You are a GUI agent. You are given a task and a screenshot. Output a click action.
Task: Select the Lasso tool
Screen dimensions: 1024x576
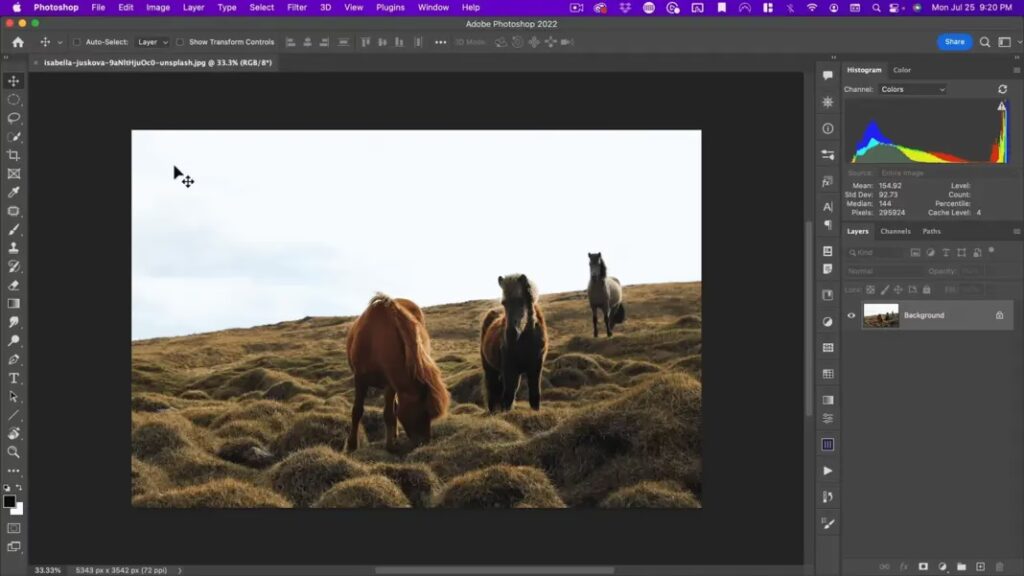point(14,118)
